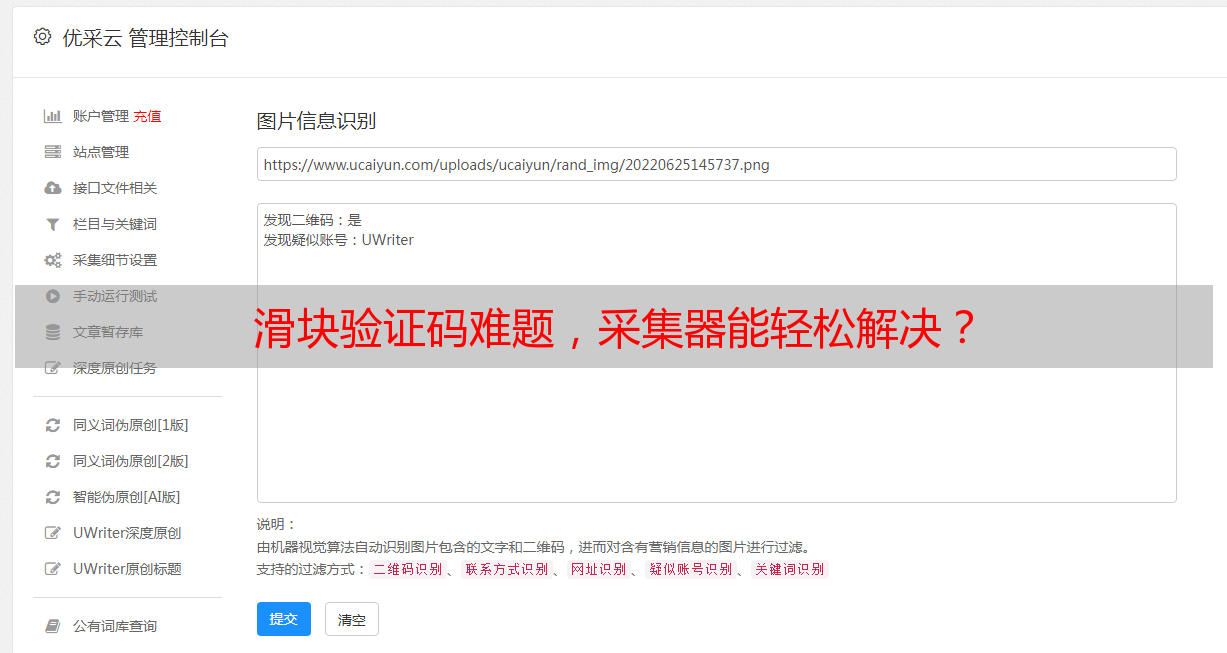This screenshot has width=1227, height=653.
Task: Click the 网址识别 tag
Action: coord(598,569)
